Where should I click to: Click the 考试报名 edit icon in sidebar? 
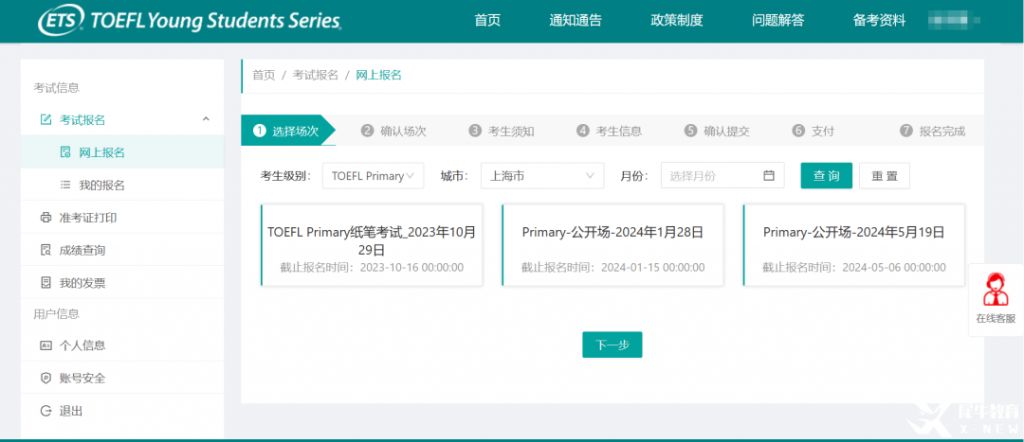point(45,120)
